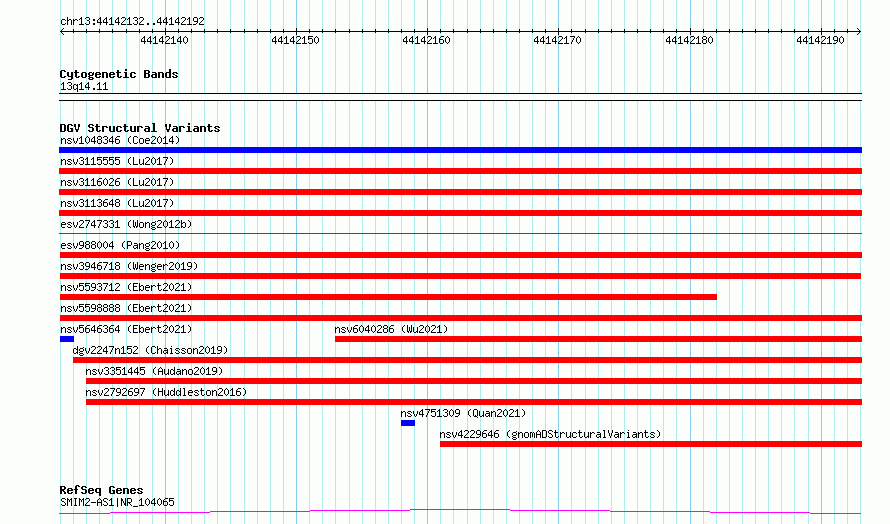The image size is (890, 524).
Task: Click the DGV Structural Variants track heading
Action: point(140,128)
